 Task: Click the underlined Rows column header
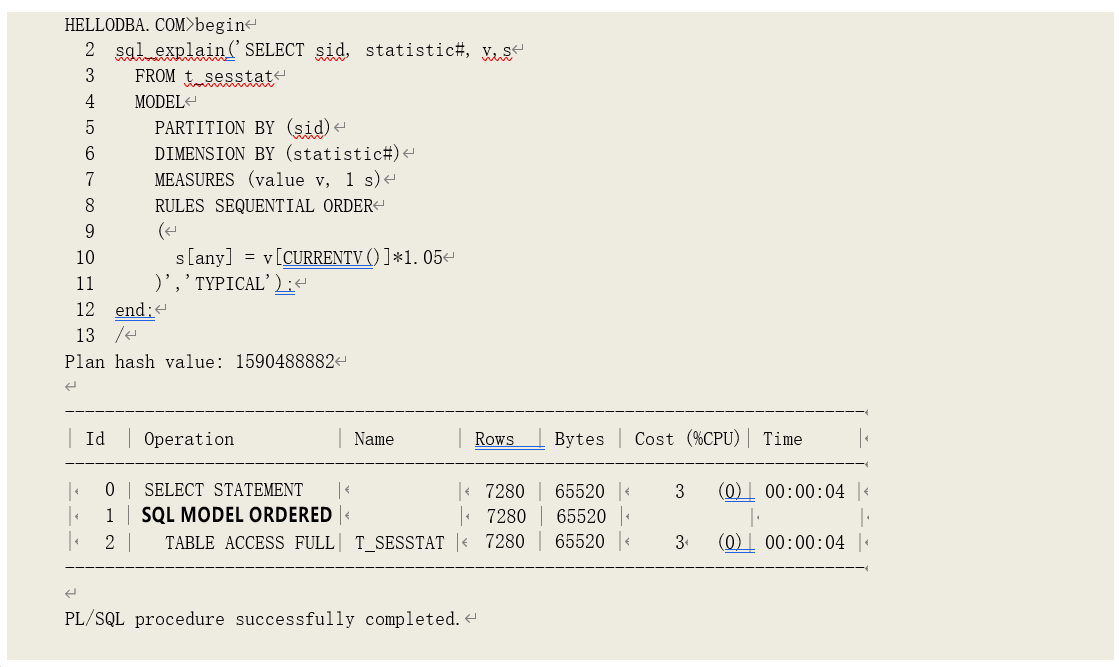coord(494,439)
